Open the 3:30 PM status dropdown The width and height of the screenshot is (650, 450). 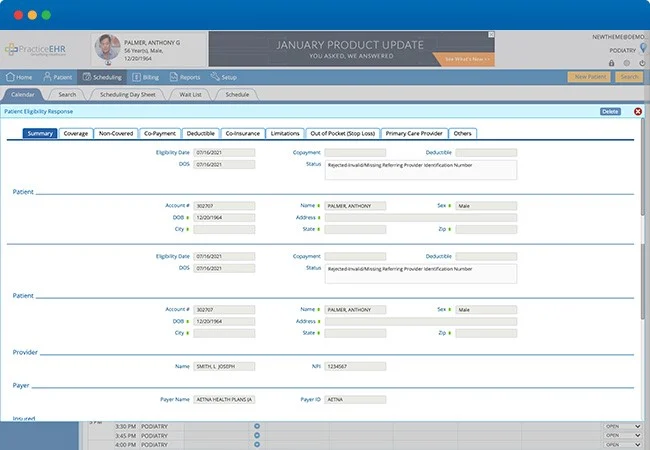point(622,427)
